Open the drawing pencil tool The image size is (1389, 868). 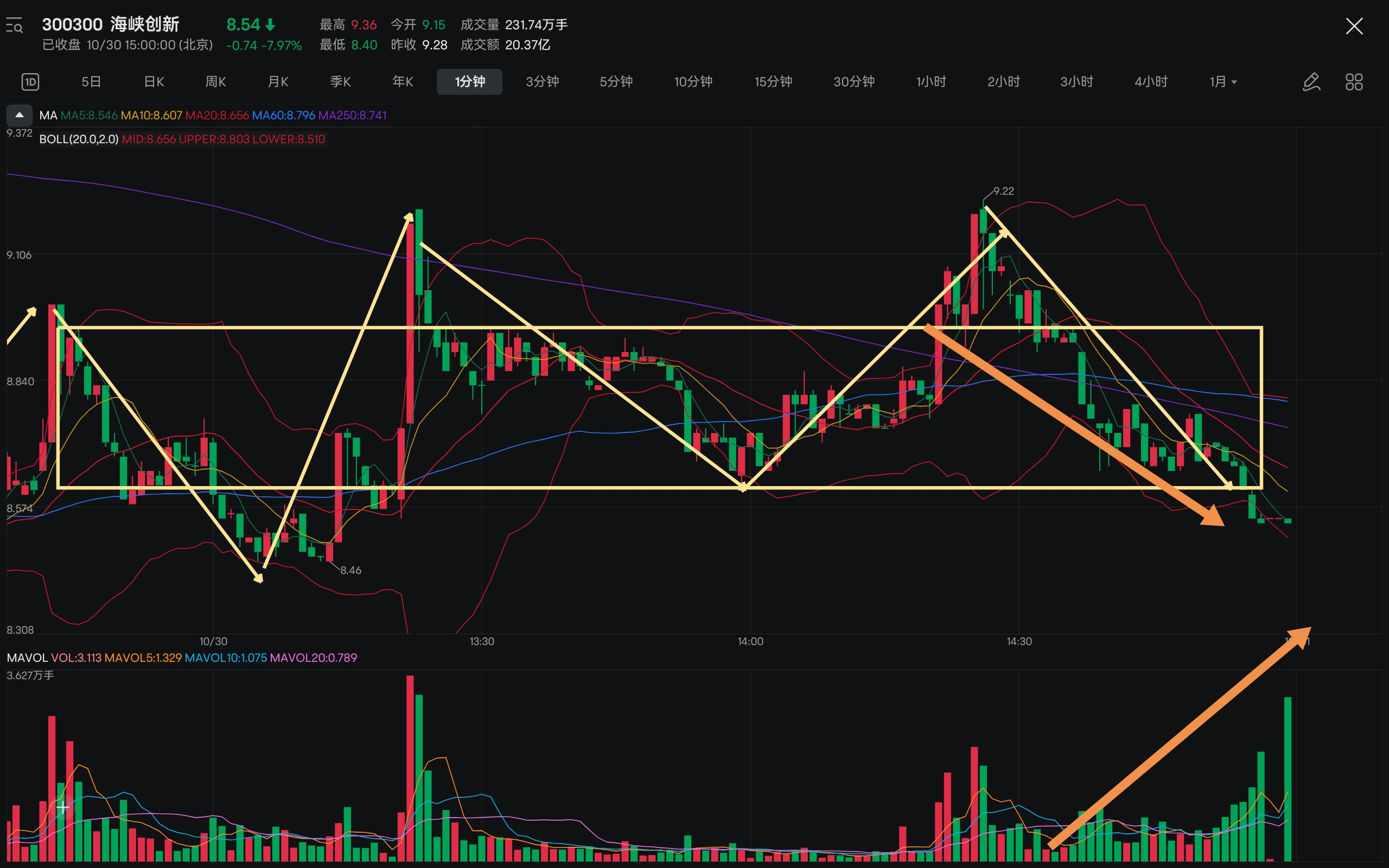click(x=1311, y=82)
